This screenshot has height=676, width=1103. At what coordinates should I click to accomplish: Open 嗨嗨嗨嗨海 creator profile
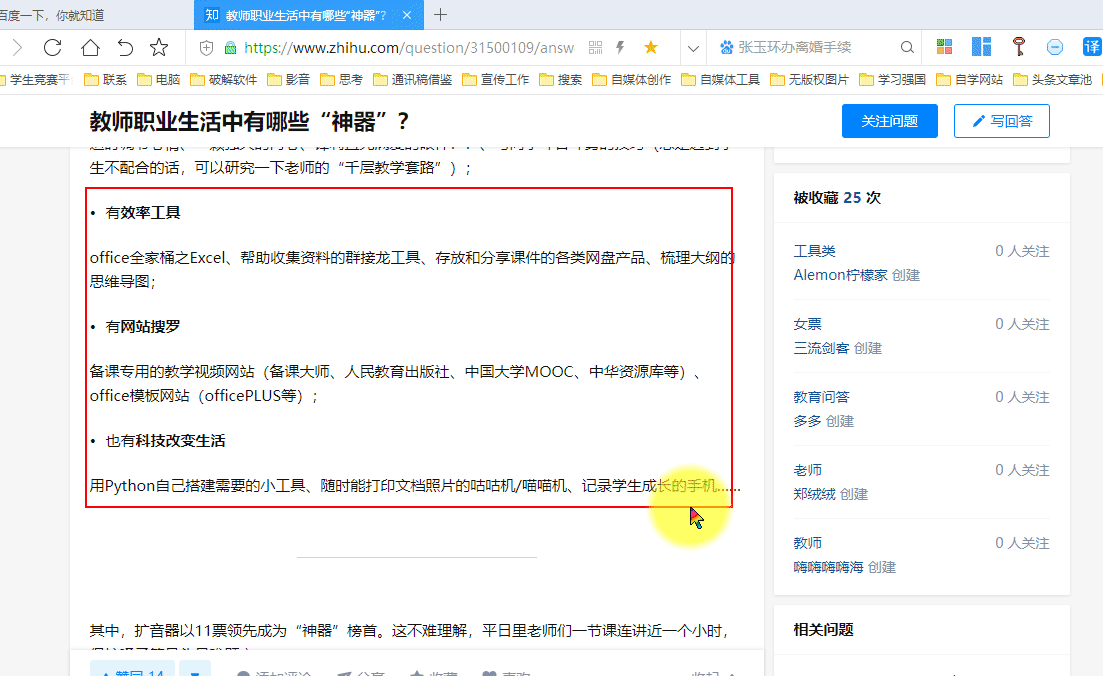click(x=829, y=567)
